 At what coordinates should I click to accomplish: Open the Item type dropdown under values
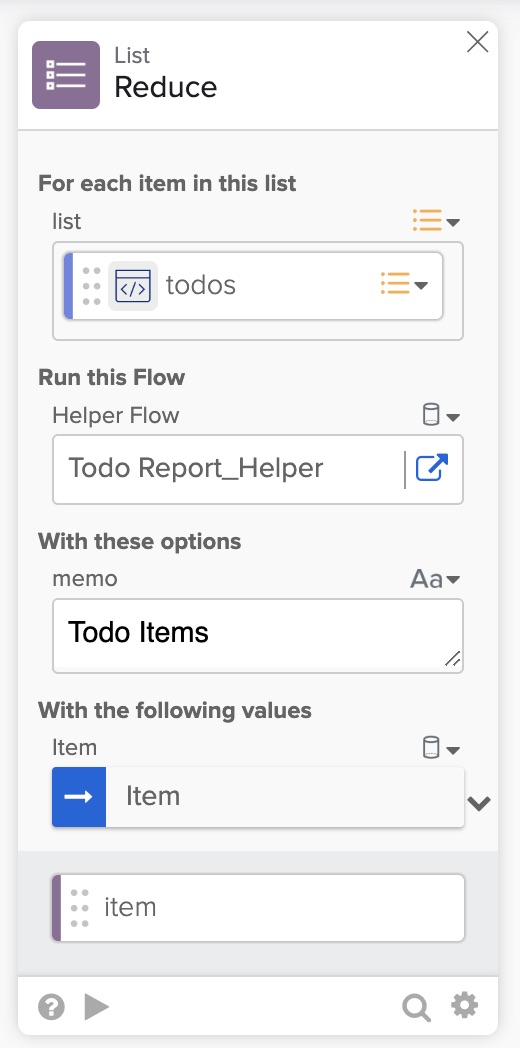pyautogui.click(x=442, y=749)
